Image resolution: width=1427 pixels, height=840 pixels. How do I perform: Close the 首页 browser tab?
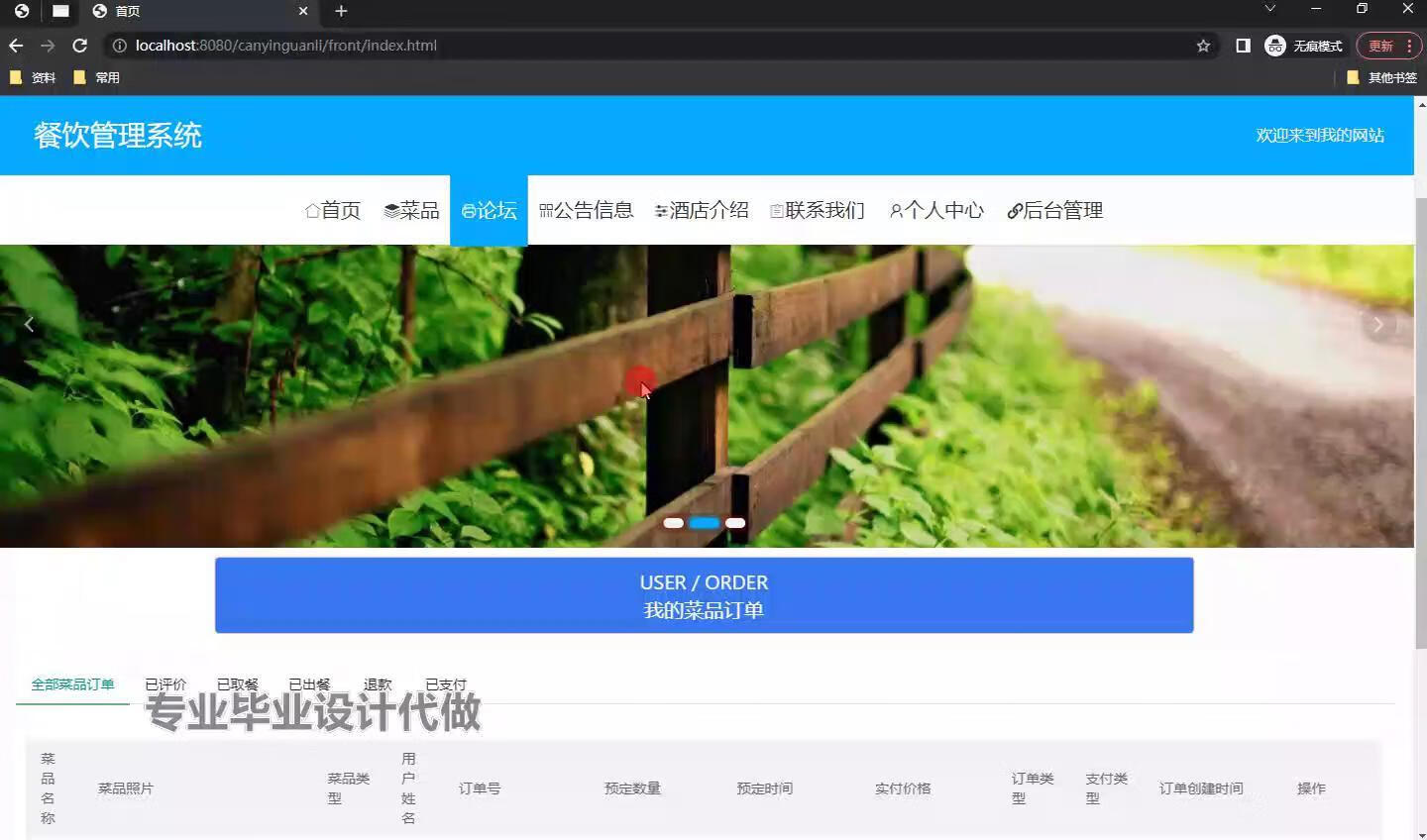(303, 11)
